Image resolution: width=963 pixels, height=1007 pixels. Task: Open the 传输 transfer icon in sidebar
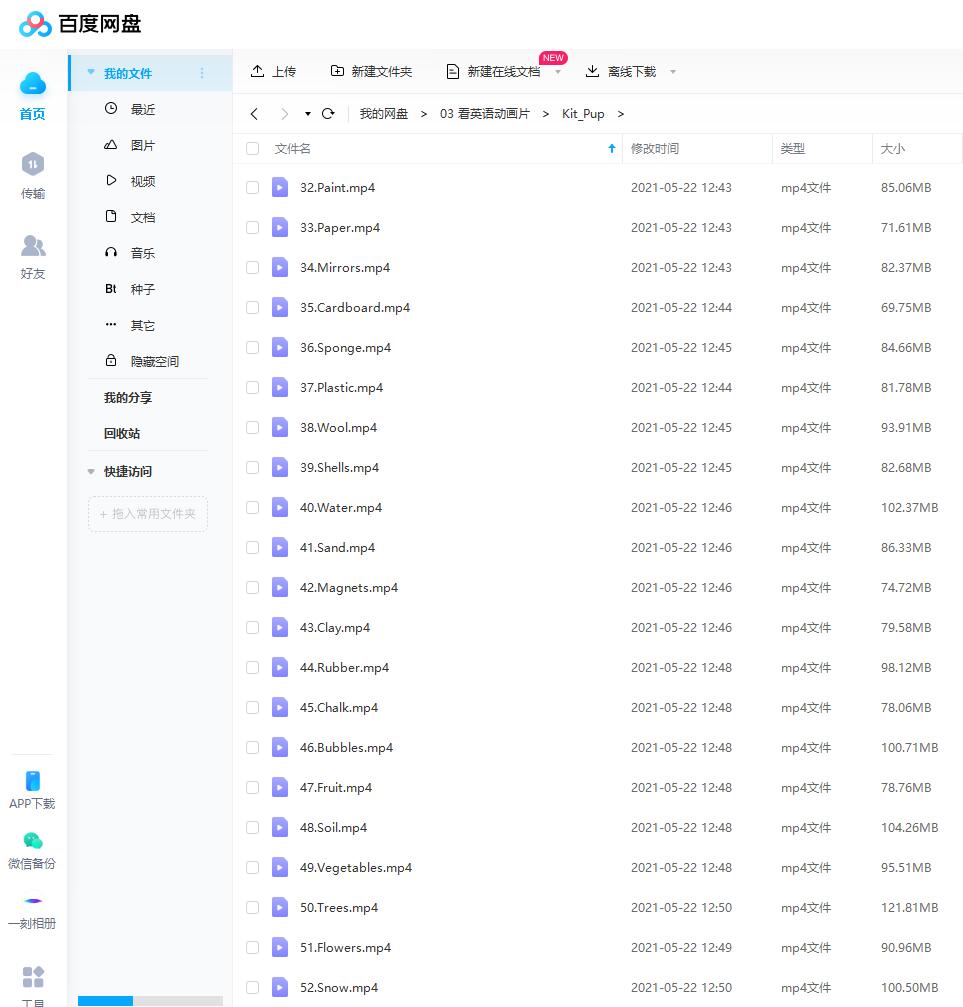(x=33, y=164)
